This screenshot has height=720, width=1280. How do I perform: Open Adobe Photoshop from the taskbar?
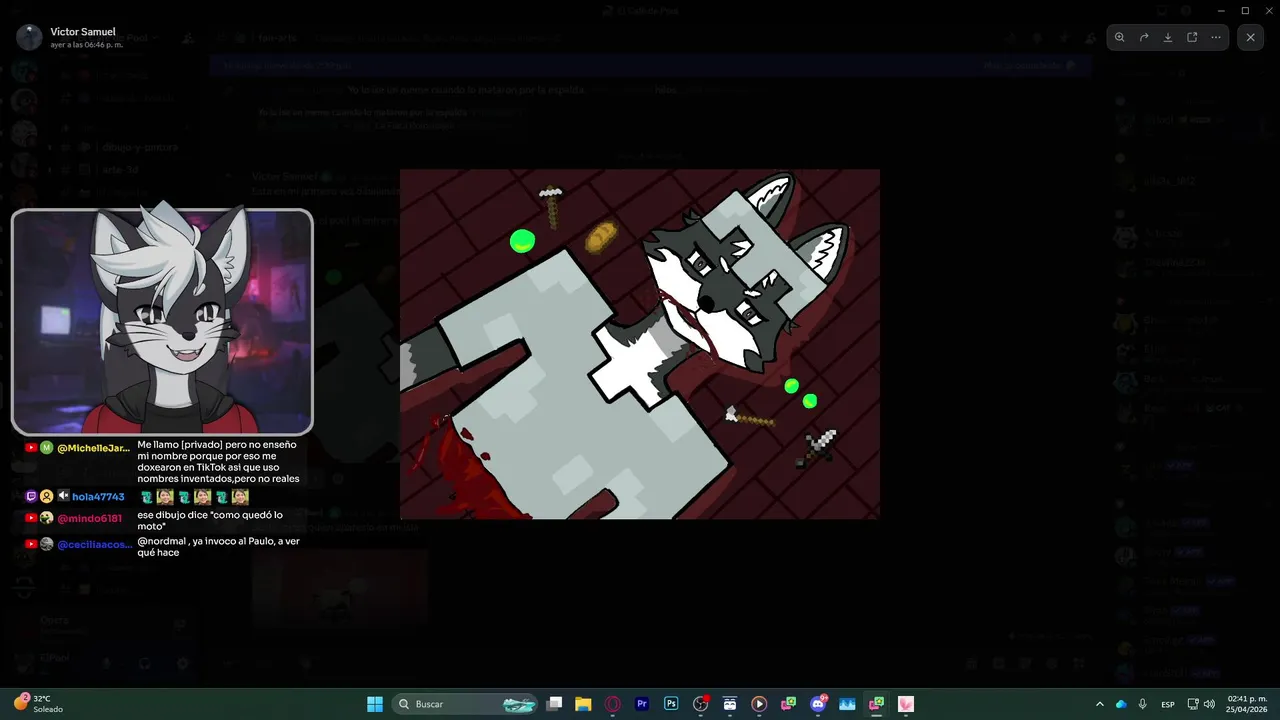tap(671, 704)
